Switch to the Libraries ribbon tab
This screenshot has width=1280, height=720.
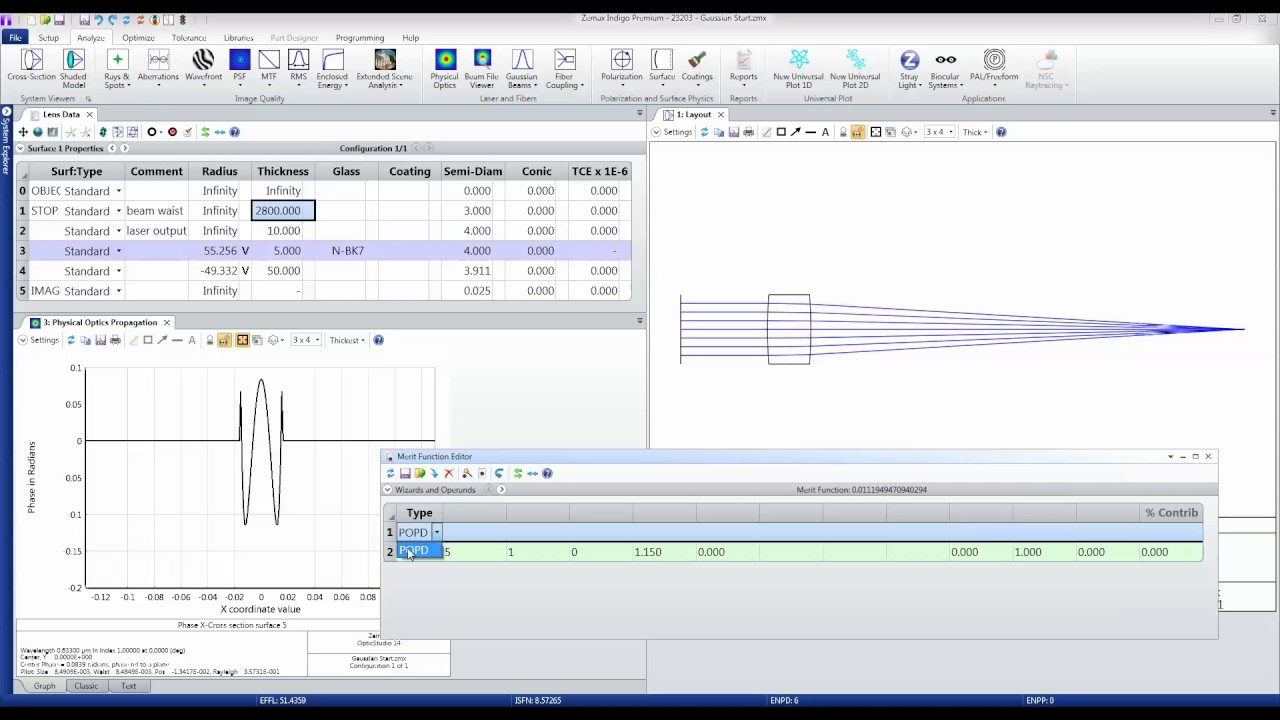coord(238,38)
